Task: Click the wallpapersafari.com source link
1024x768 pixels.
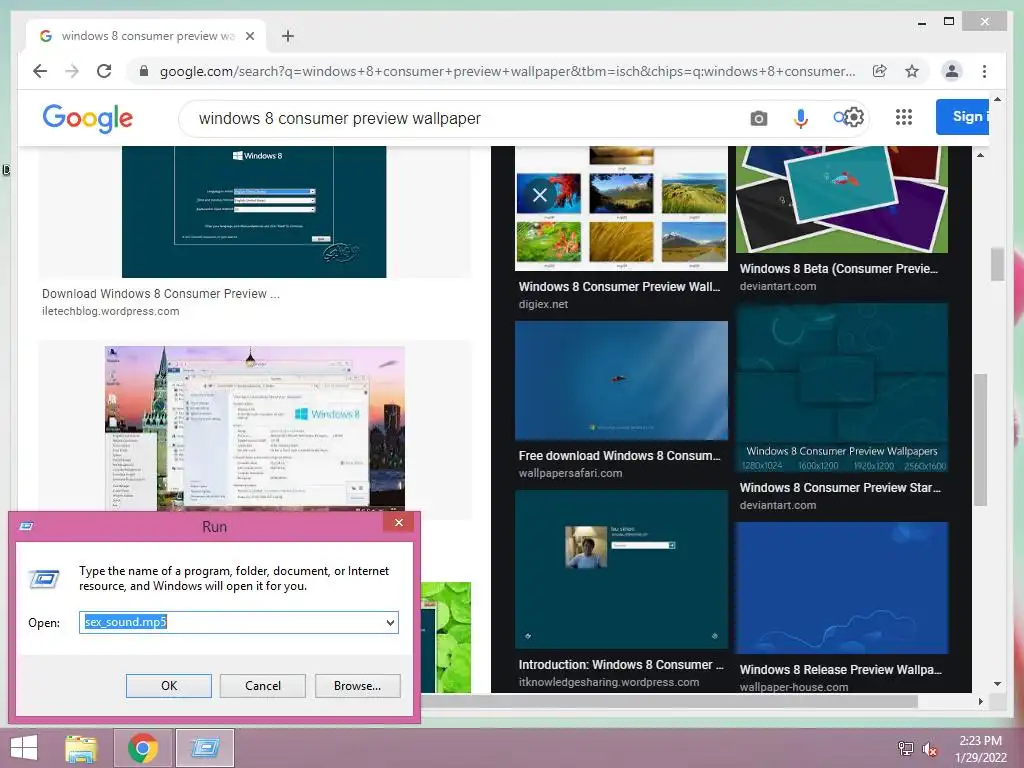Action: click(x=570, y=473)
